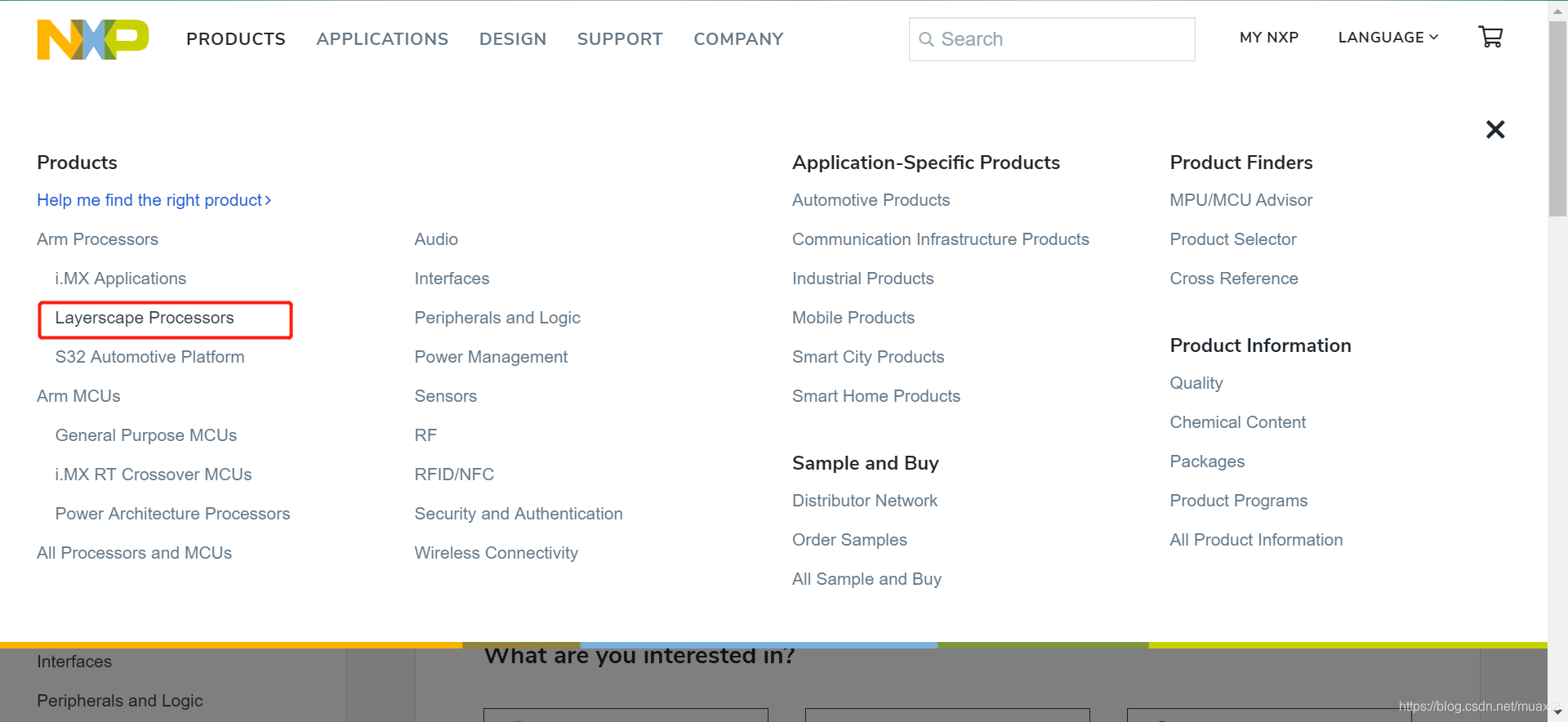Screen dimensions: 1568x722
Task: Open Layerscape Processors
Action: coord(145,318)
